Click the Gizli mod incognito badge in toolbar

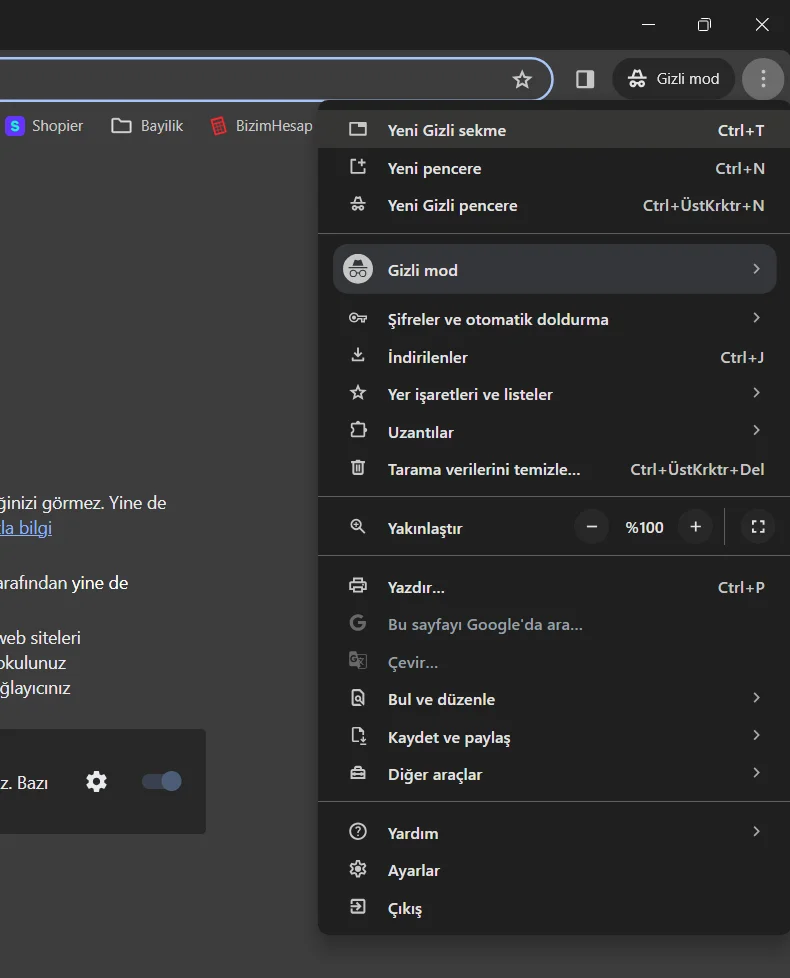pos(674,79)
